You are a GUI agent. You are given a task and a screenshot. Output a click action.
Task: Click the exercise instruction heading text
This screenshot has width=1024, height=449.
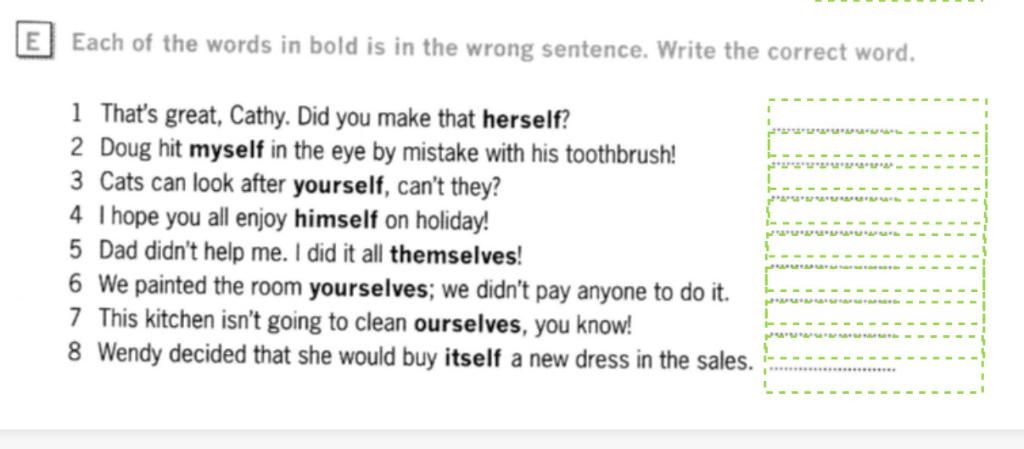coord(493,48)
